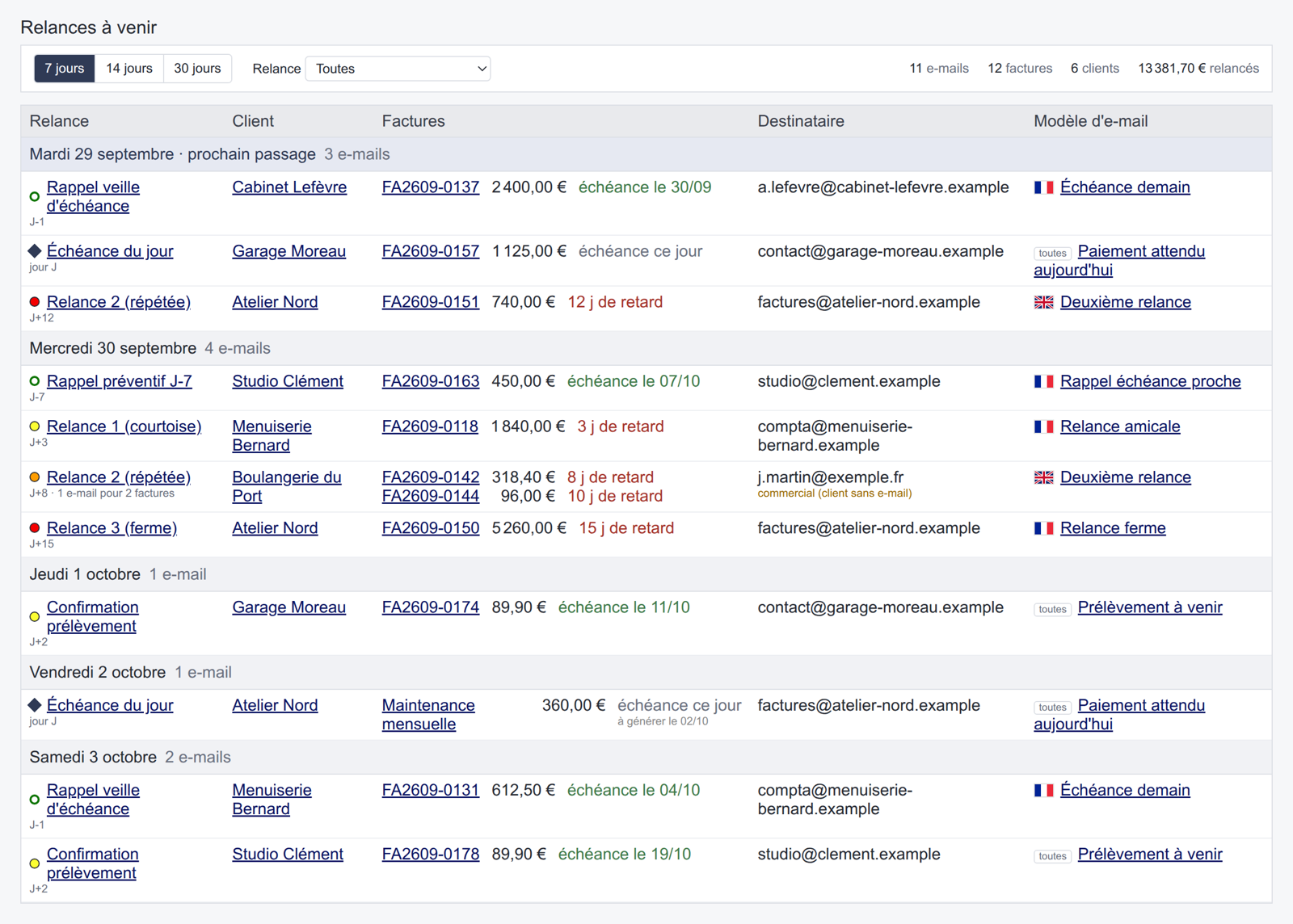Screen dimensions: 1293x924
Task: Click the 5 260,00 € amount
Action: pyautogui.click(x=529, y=528)
